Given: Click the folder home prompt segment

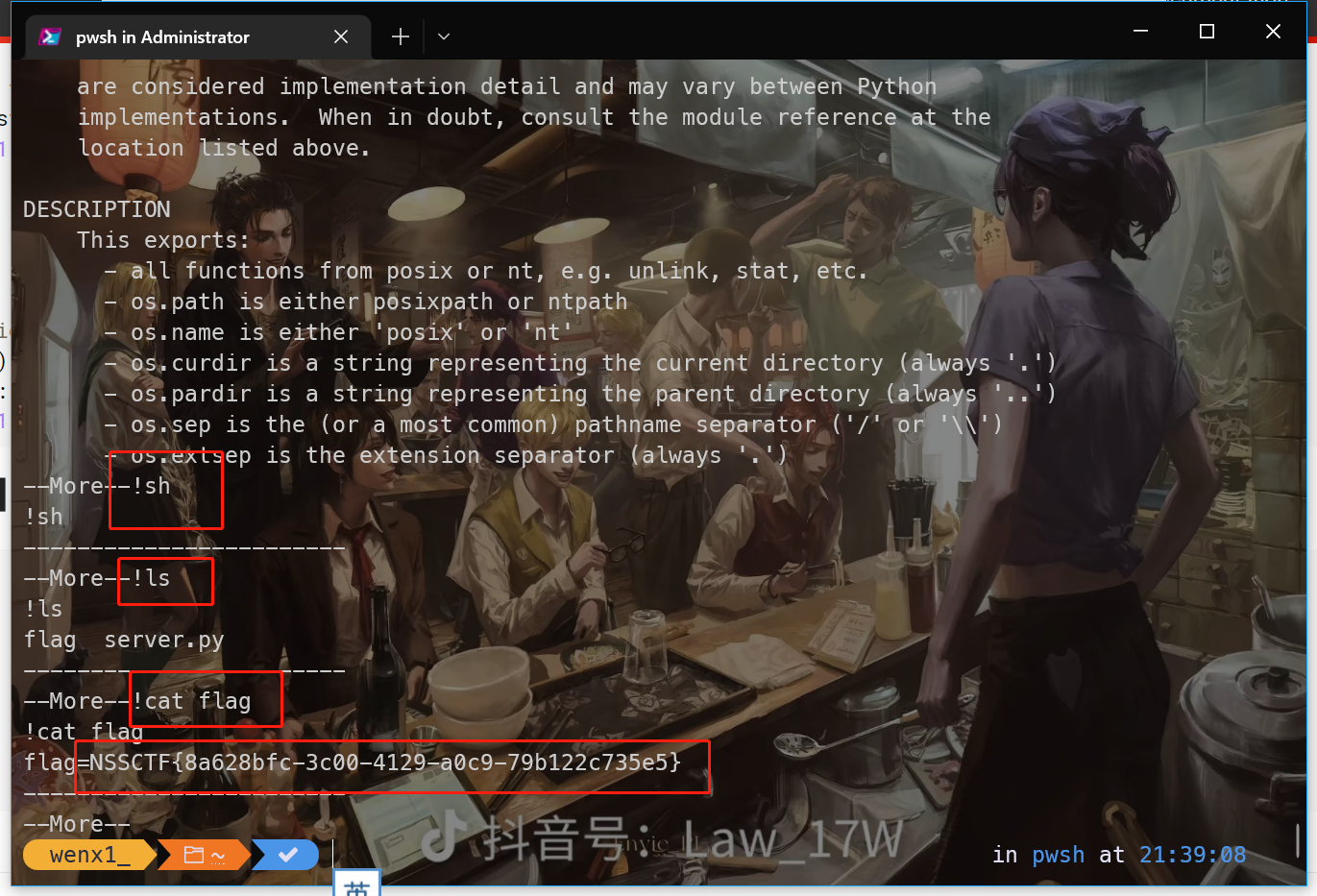Looking at the screenshot, I should (205, 854).
